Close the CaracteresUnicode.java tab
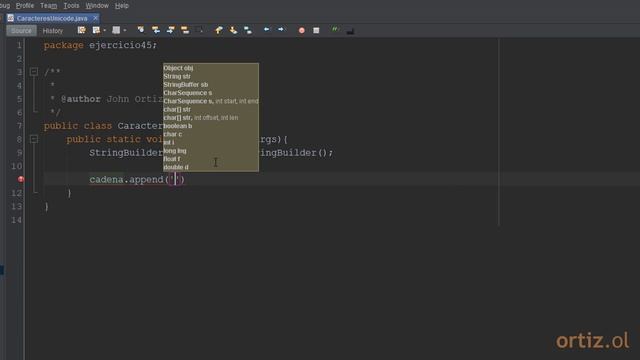Screen dimensions: 640x360 (x=95, y=18)
